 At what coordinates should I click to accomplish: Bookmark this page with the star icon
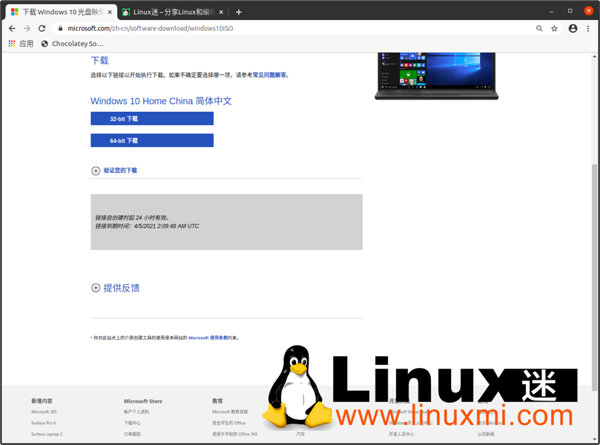[554, 28]
